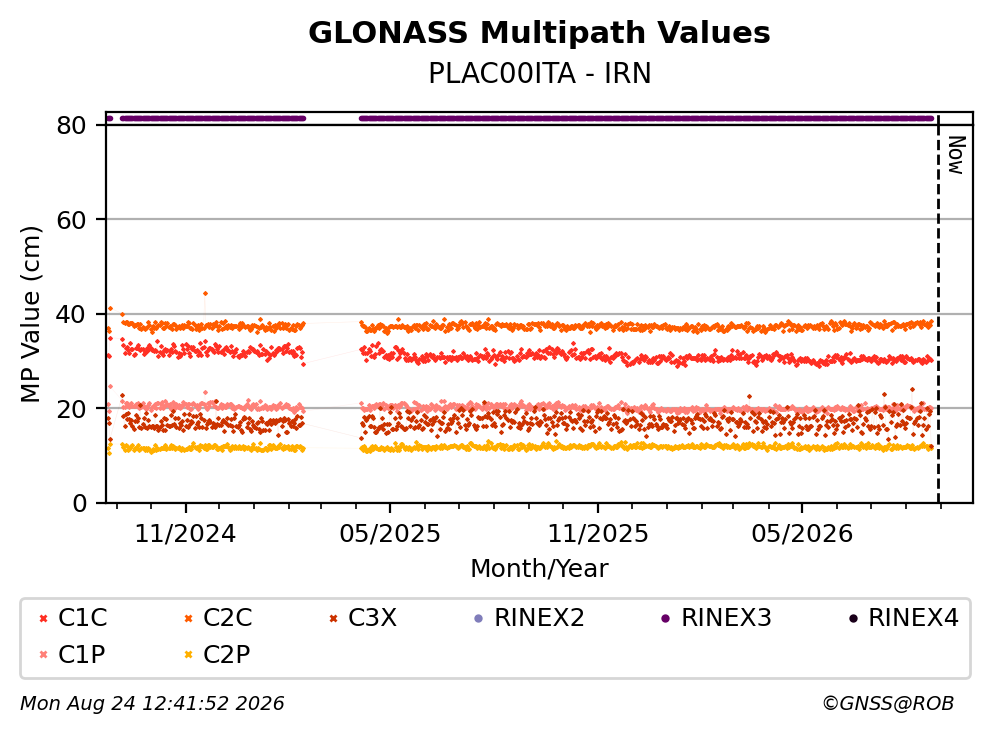Click the ©GNSS@ROB copyright text
Image resolution: width=993 pixels, height=734 pixels.
888,704
